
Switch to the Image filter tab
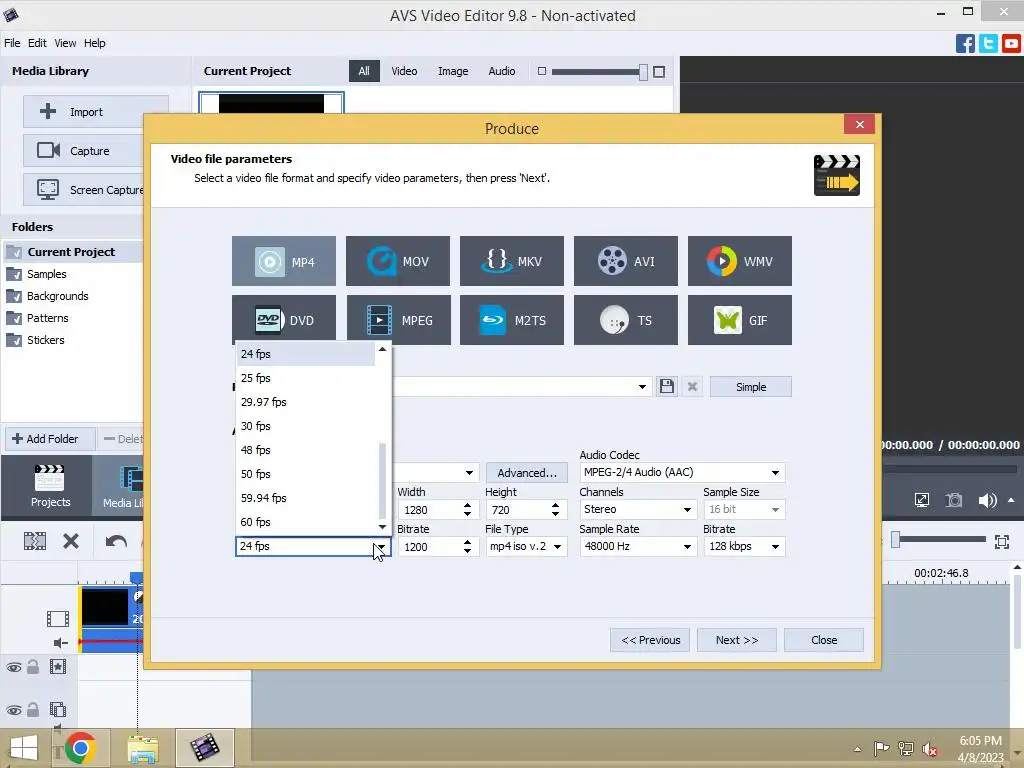(453, 71)
